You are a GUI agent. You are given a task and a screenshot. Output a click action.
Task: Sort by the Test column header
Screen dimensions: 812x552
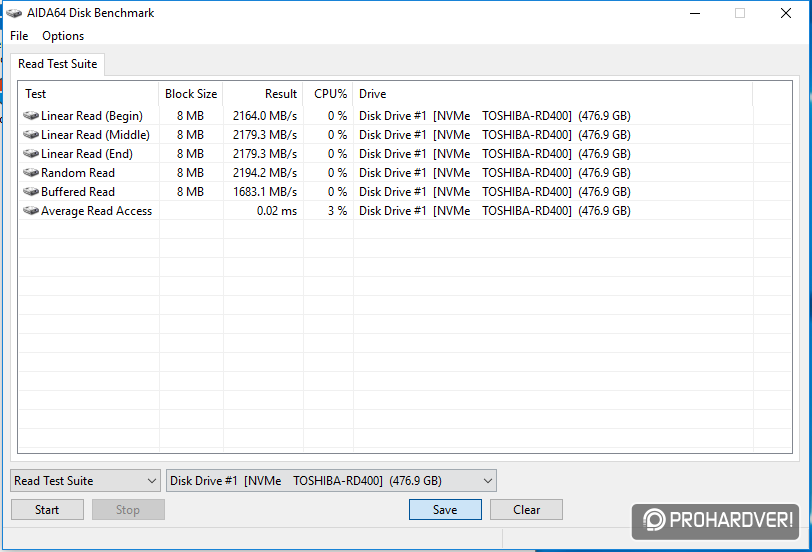(89, 94)
